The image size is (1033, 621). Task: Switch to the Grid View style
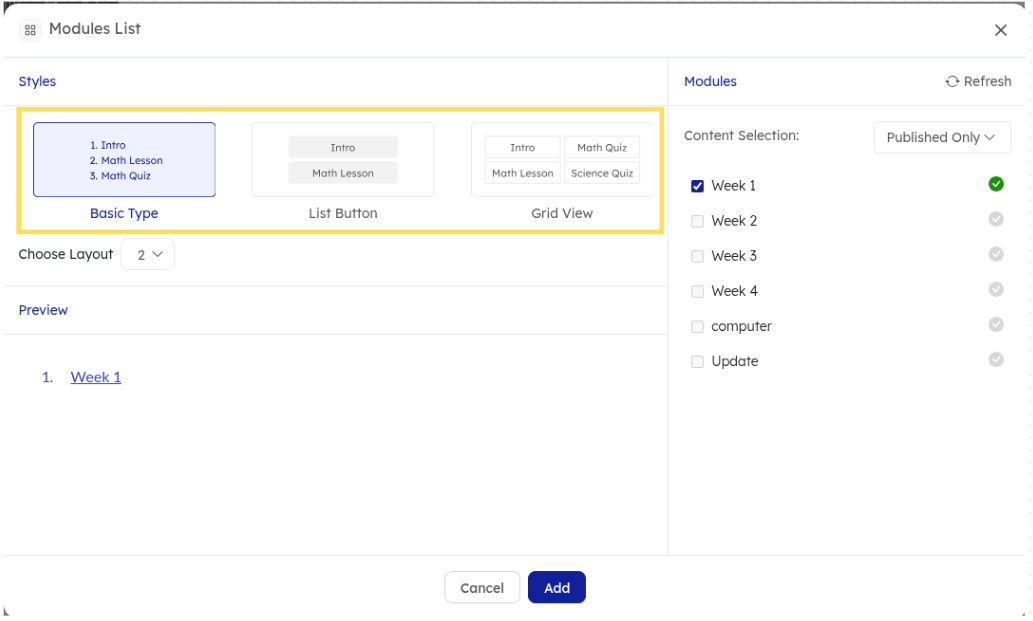click(562, 160)
